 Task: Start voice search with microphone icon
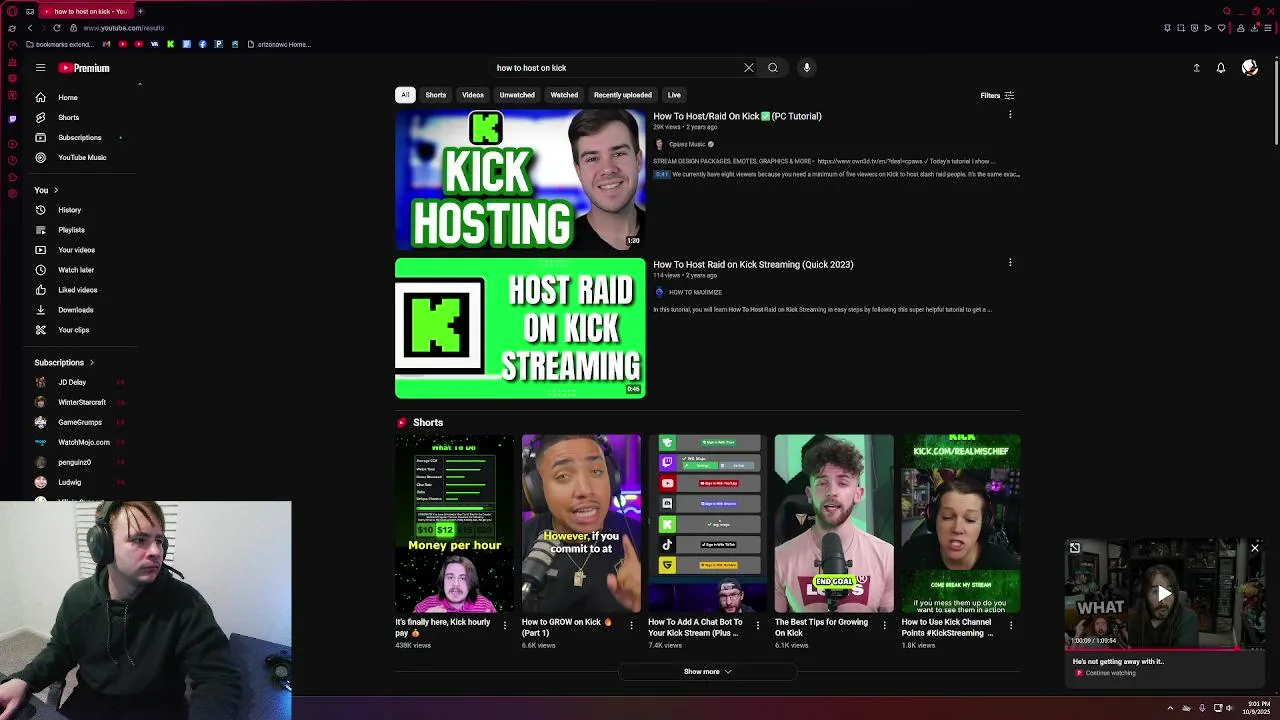pyautogui.click(x=807, y=68)
